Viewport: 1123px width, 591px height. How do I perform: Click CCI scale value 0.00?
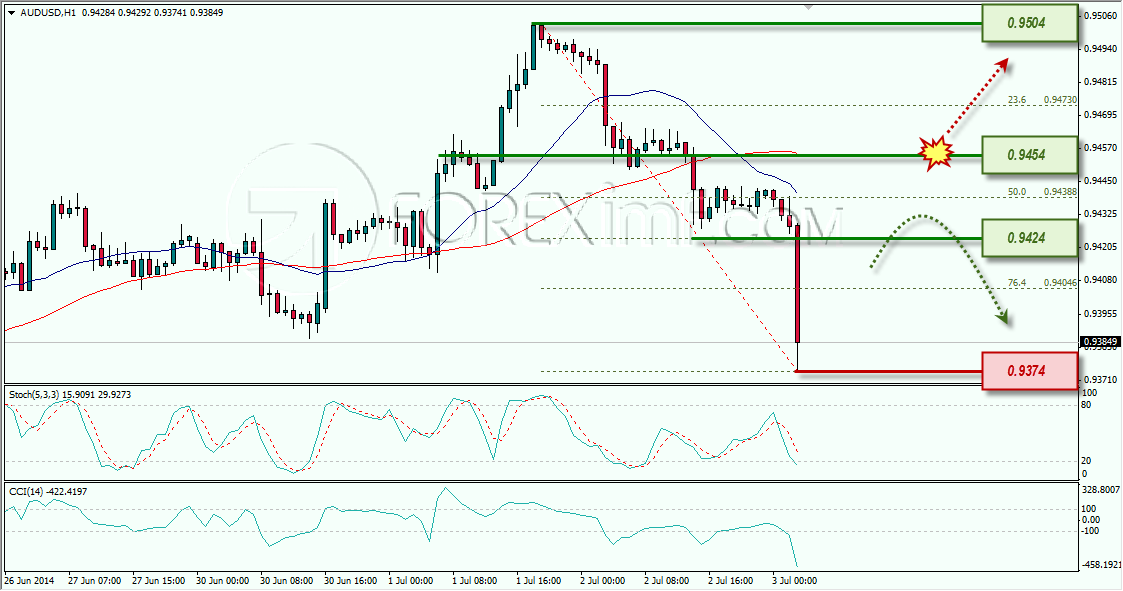1091,520
